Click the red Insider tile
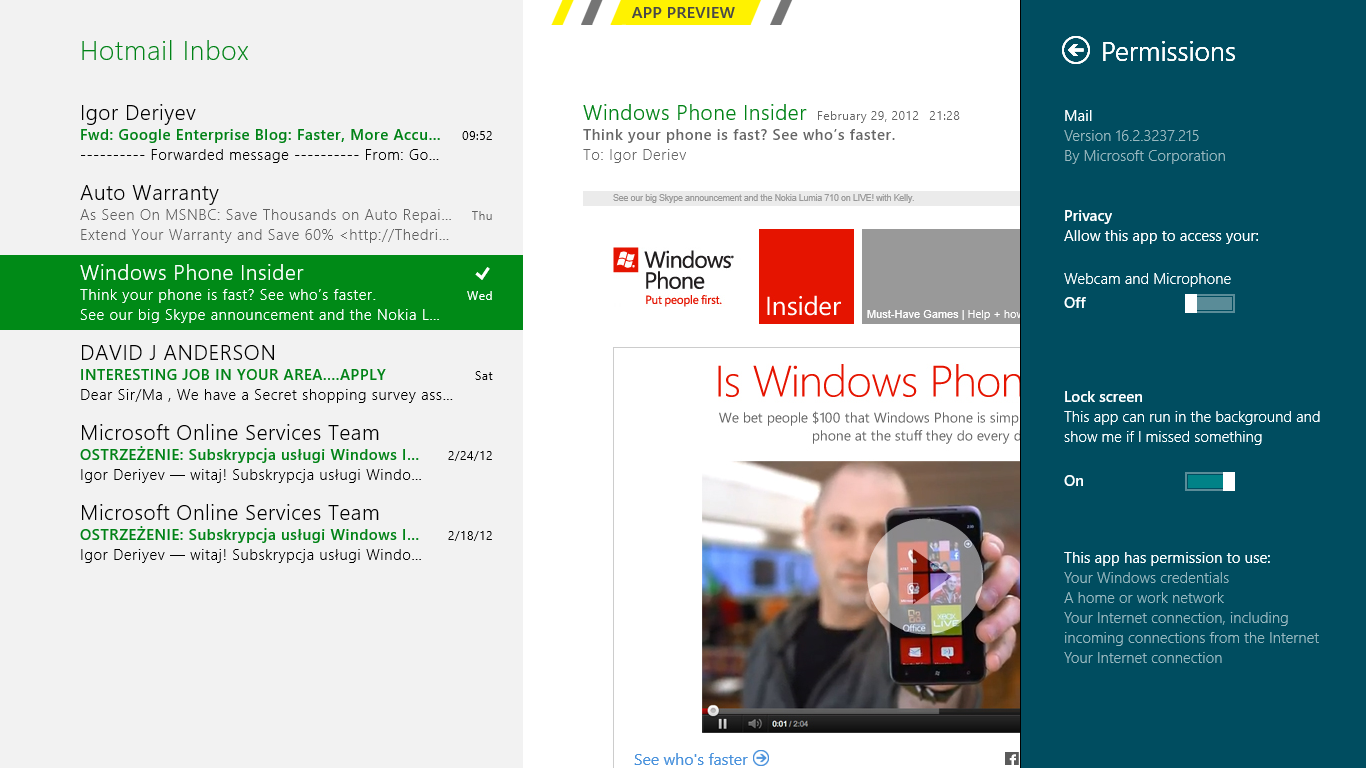 click(x=806, y=276)
